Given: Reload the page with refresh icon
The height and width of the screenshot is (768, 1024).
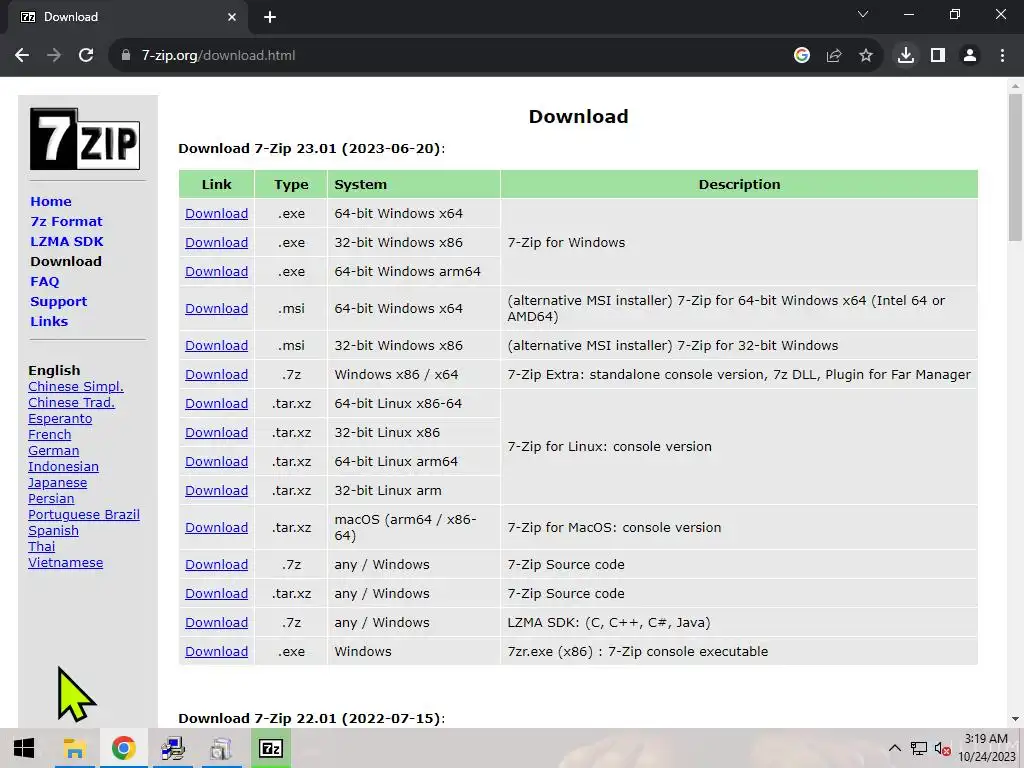Looking at the screenshot, I should coord(86,56).
